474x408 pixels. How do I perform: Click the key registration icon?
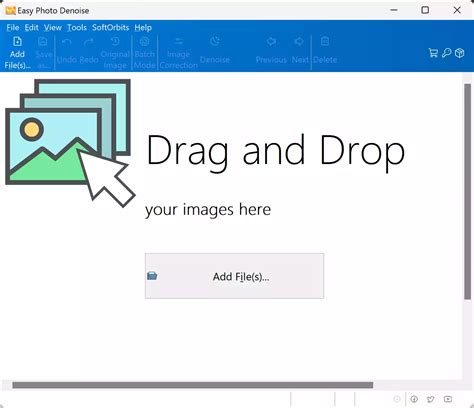click(x=446, y=53)
